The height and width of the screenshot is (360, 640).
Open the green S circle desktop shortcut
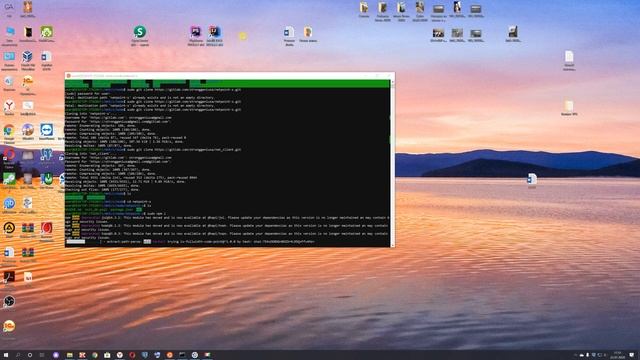140,32
